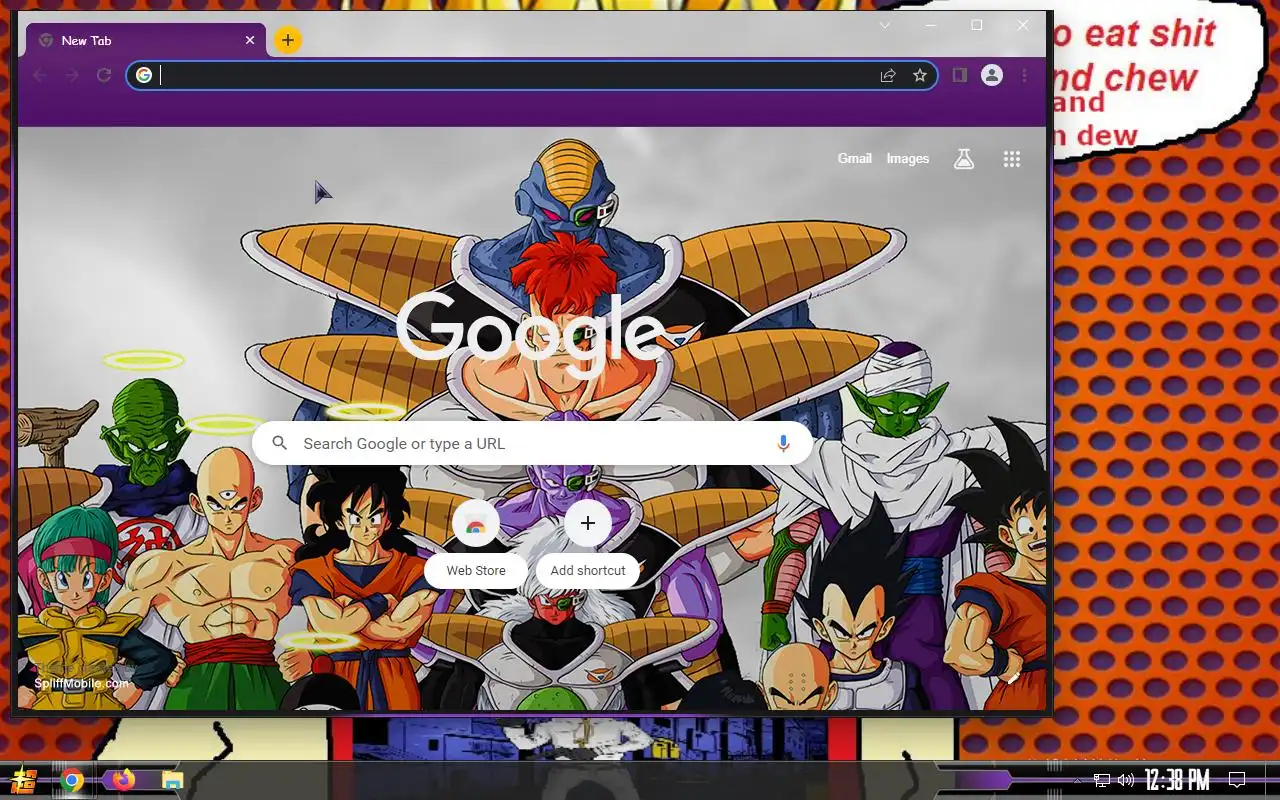The width and height of the screenshot is (1280, 800).
Task: Maximize the Chrome window
Action: pyautogui.click(x=977, y=25)
